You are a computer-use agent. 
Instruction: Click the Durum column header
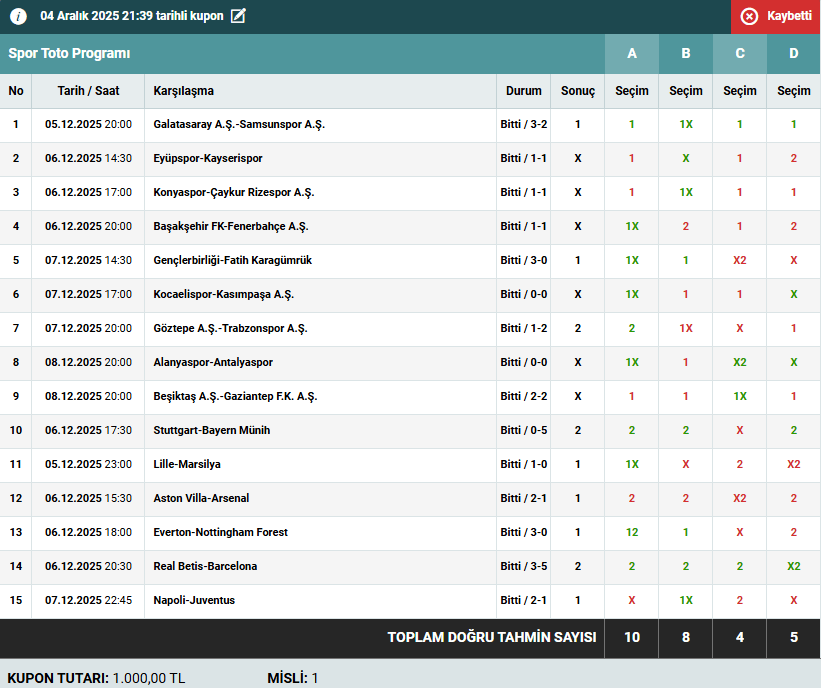(524, 91)
